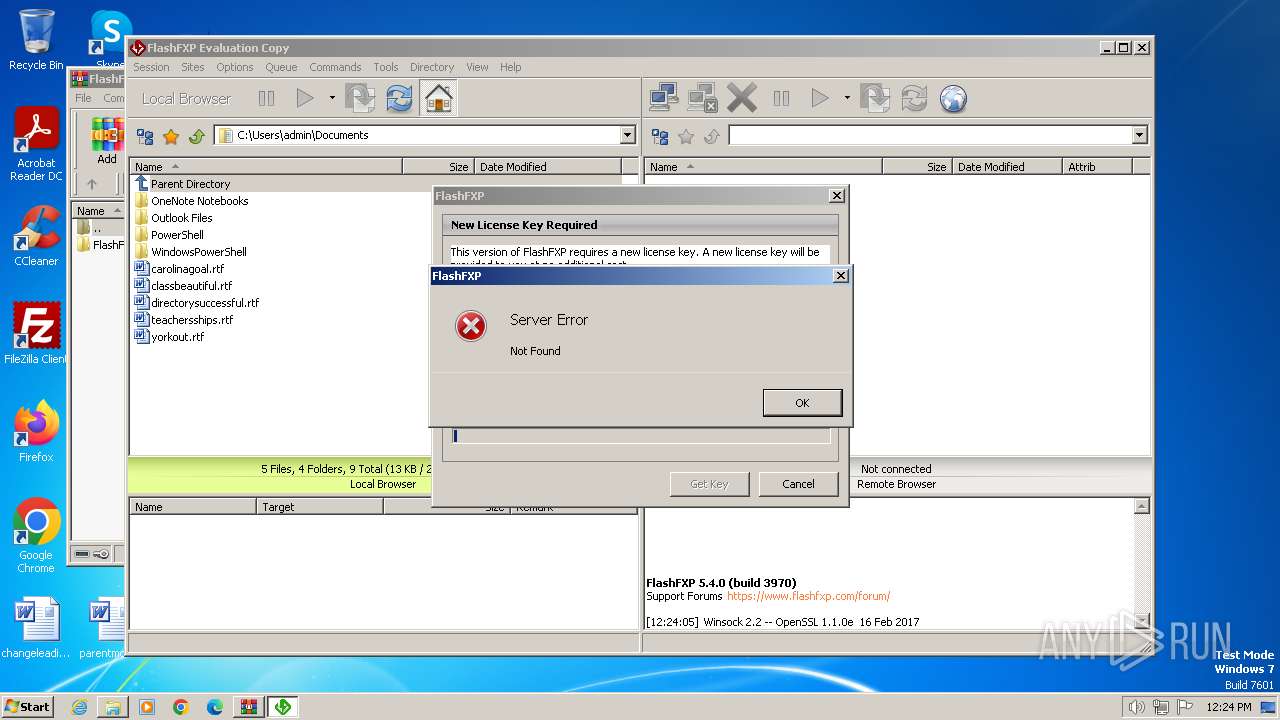Screen dimensions: 1280x720
Task: Select Parent Directory in the local list
Action: coord(190,184)
